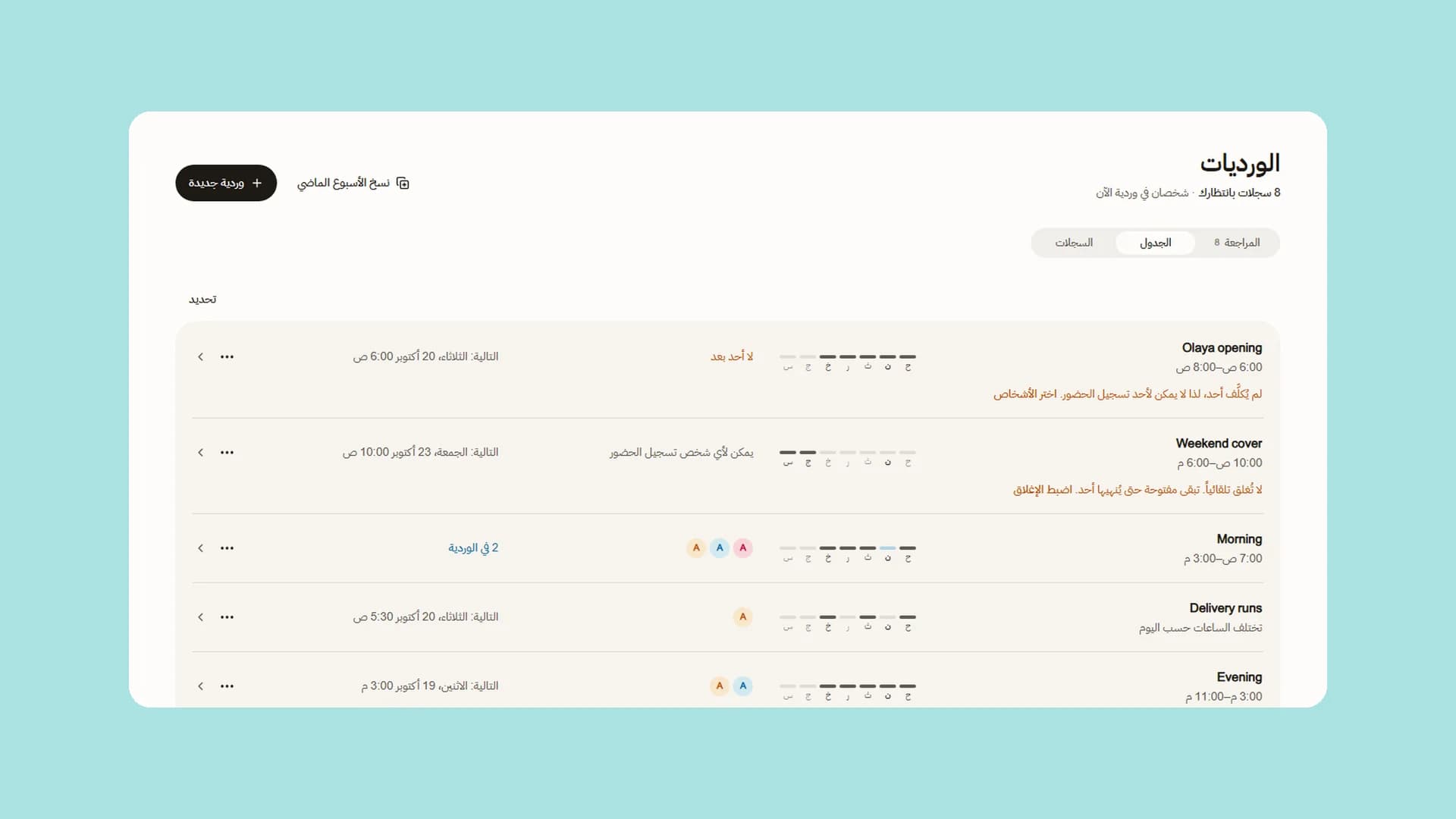Click the 8 سجلات بانتظارك header text
Screen dimensions: 1456x819
point(1239,193)
